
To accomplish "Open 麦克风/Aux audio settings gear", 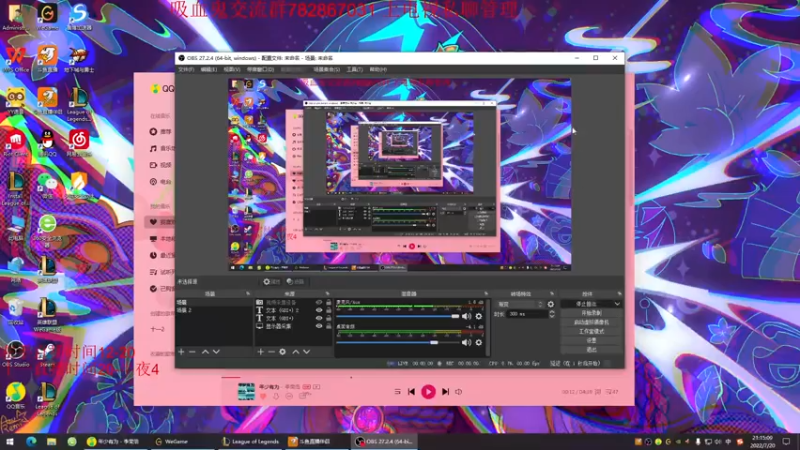I will point(479,316).
